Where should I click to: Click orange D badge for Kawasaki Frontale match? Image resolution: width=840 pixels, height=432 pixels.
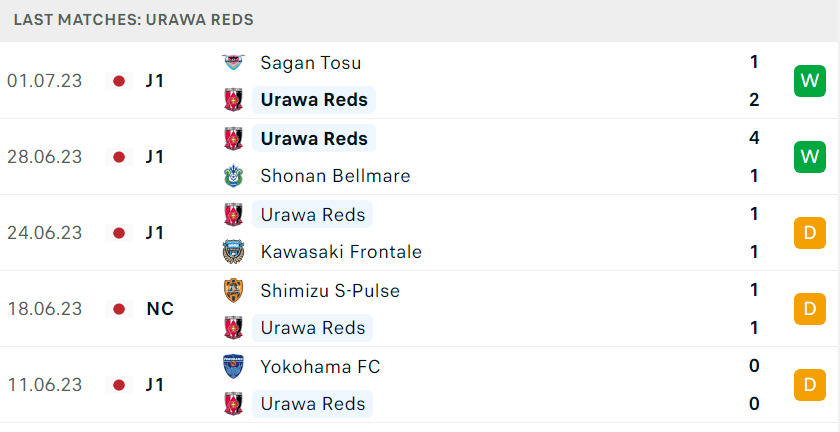tap(809, 233)
